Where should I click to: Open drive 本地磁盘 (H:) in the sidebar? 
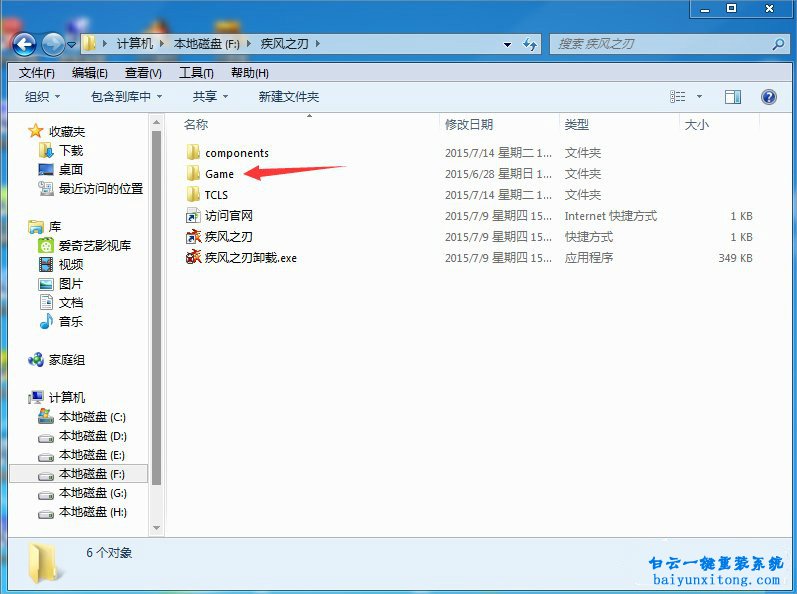click(93, 512)
